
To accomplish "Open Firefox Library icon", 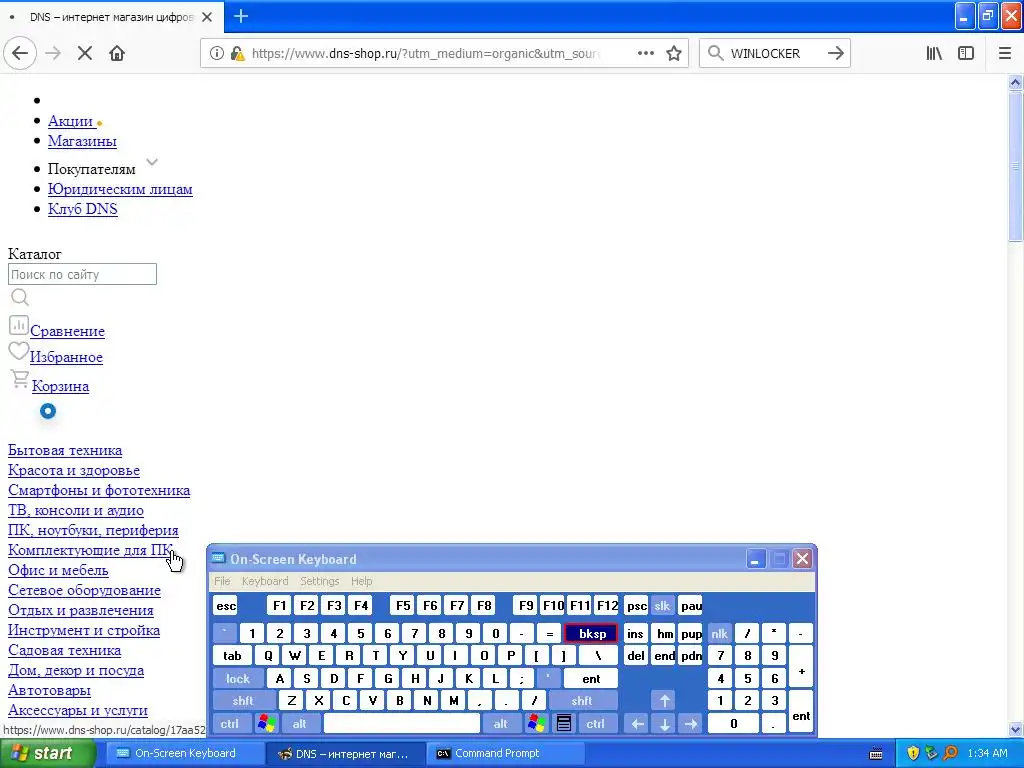I will tap(934, 54).
